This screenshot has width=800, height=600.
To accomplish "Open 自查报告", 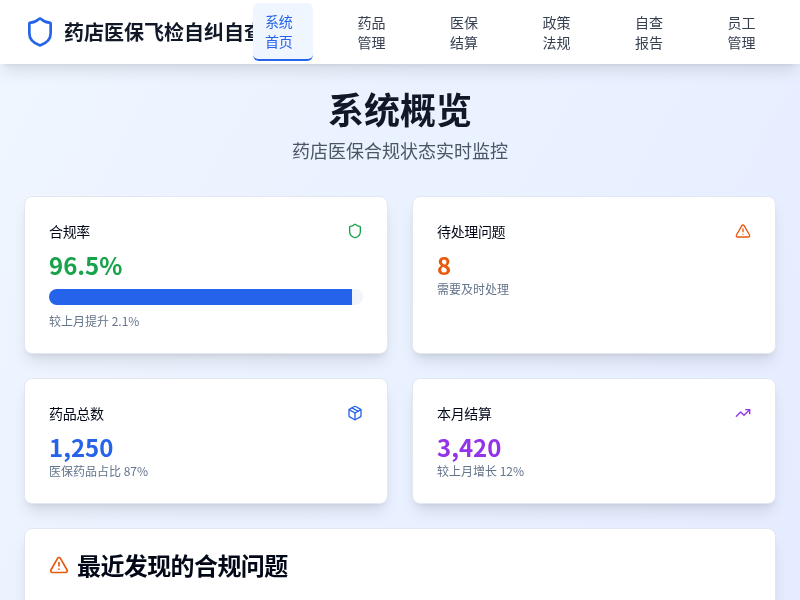I will (x=649, y=31).
